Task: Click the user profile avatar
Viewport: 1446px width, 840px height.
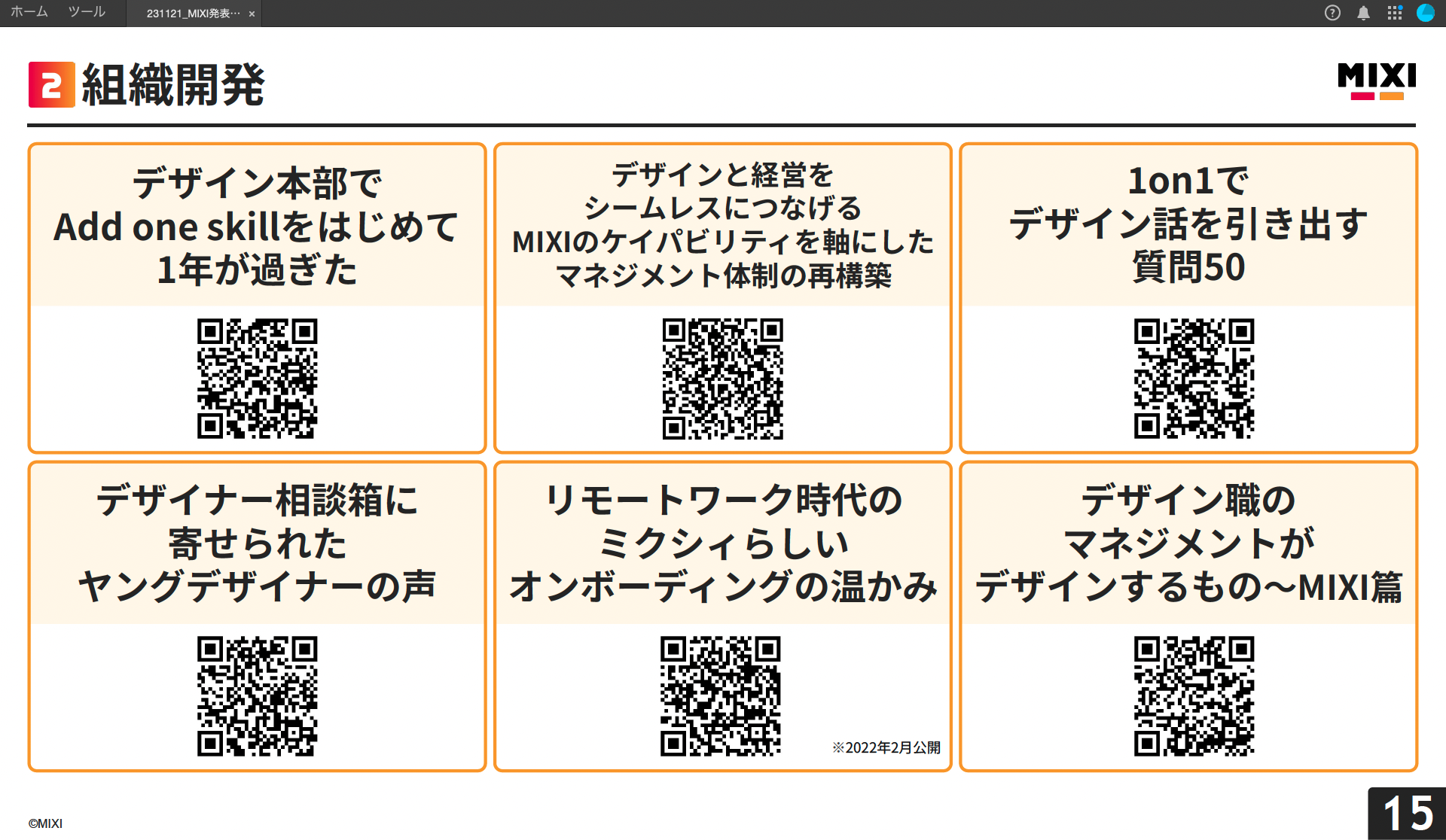Action: [1426, 12]
